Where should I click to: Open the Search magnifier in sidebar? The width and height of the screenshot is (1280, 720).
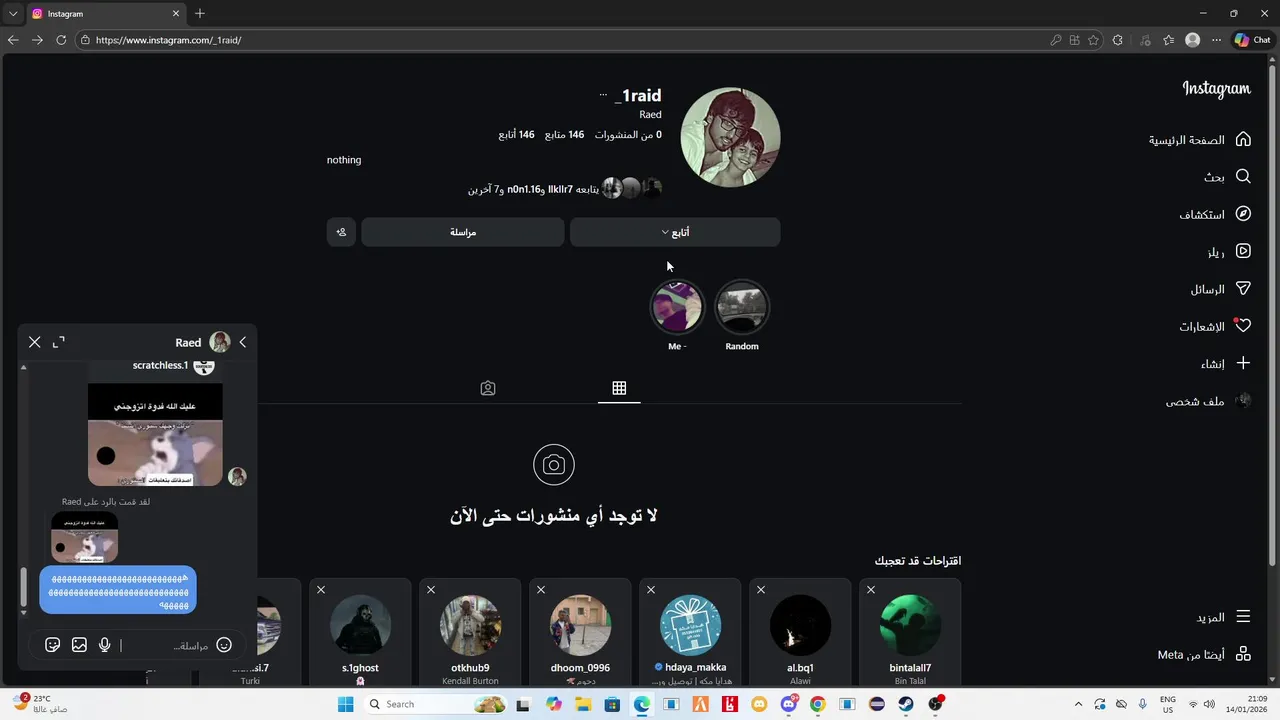[x=1243, y=176]
